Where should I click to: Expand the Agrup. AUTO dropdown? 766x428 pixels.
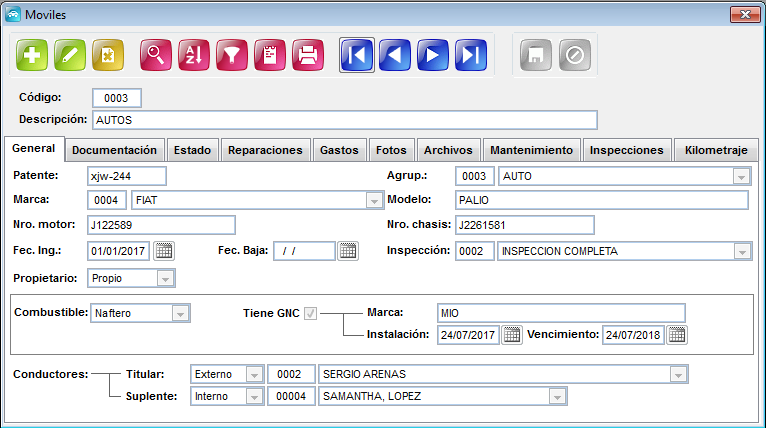pyautogui.click(x=742, y=176)
